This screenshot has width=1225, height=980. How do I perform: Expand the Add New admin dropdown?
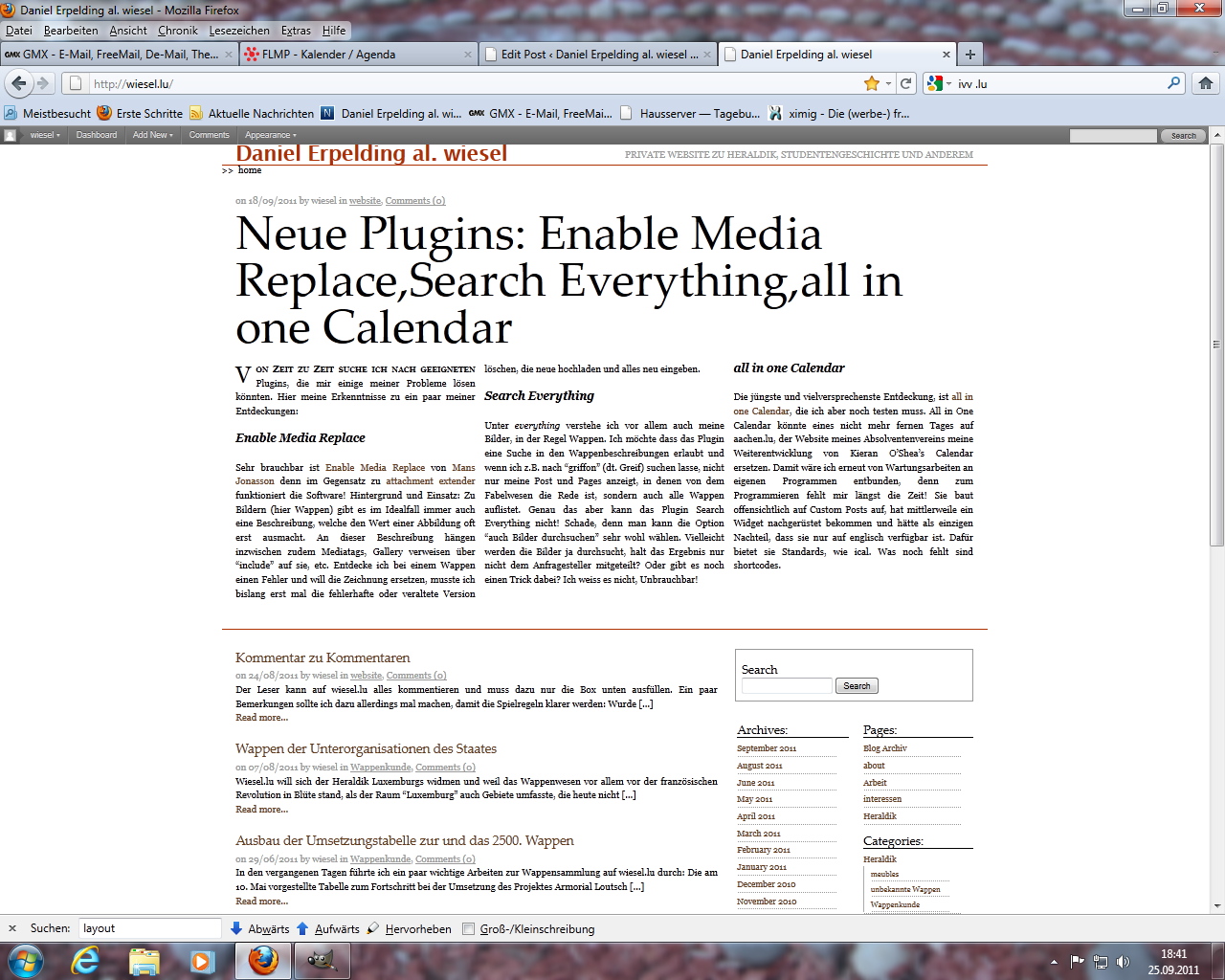pos(152,135)
